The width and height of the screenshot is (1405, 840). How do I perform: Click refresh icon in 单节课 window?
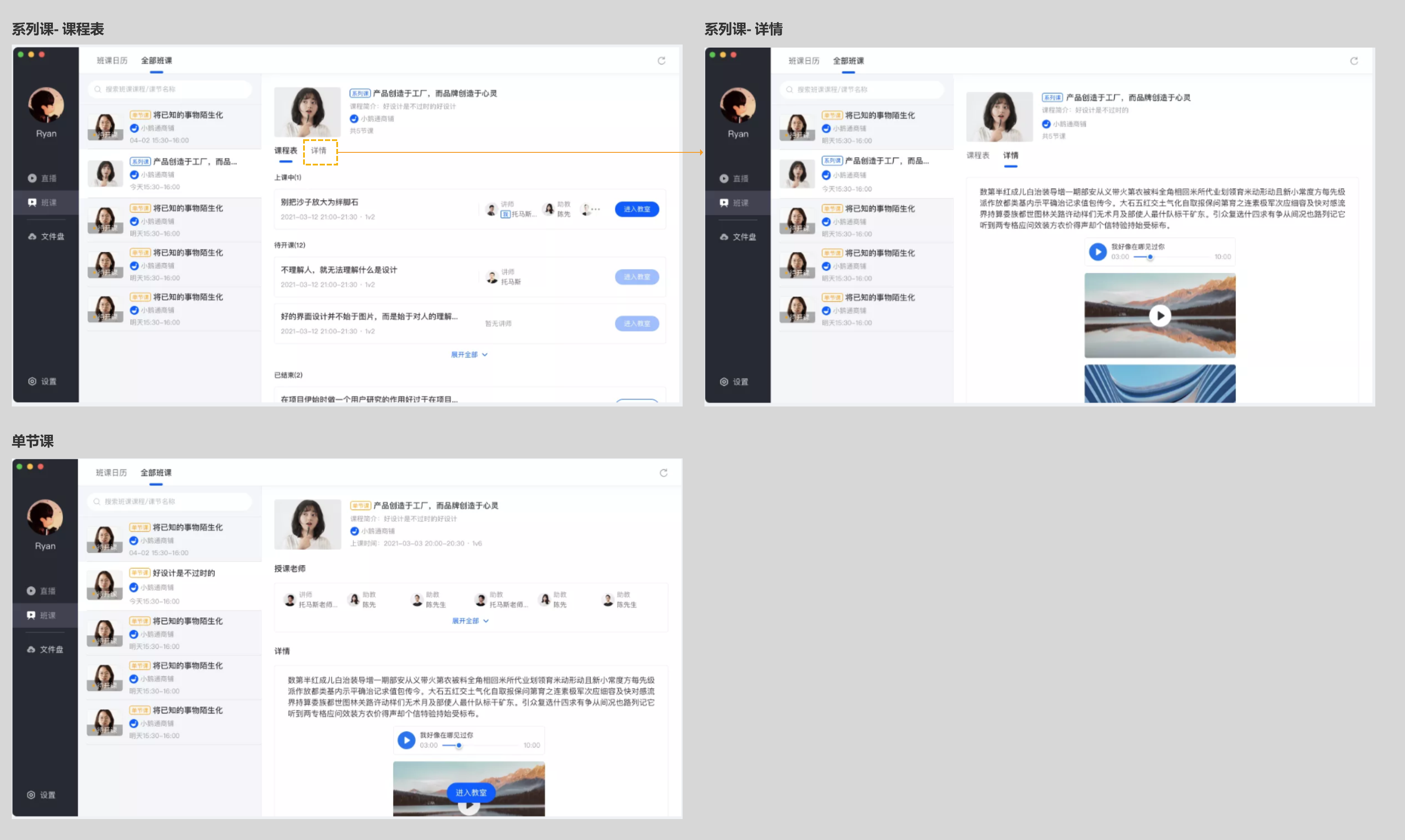pyautogui.click(x=663, y=473)
